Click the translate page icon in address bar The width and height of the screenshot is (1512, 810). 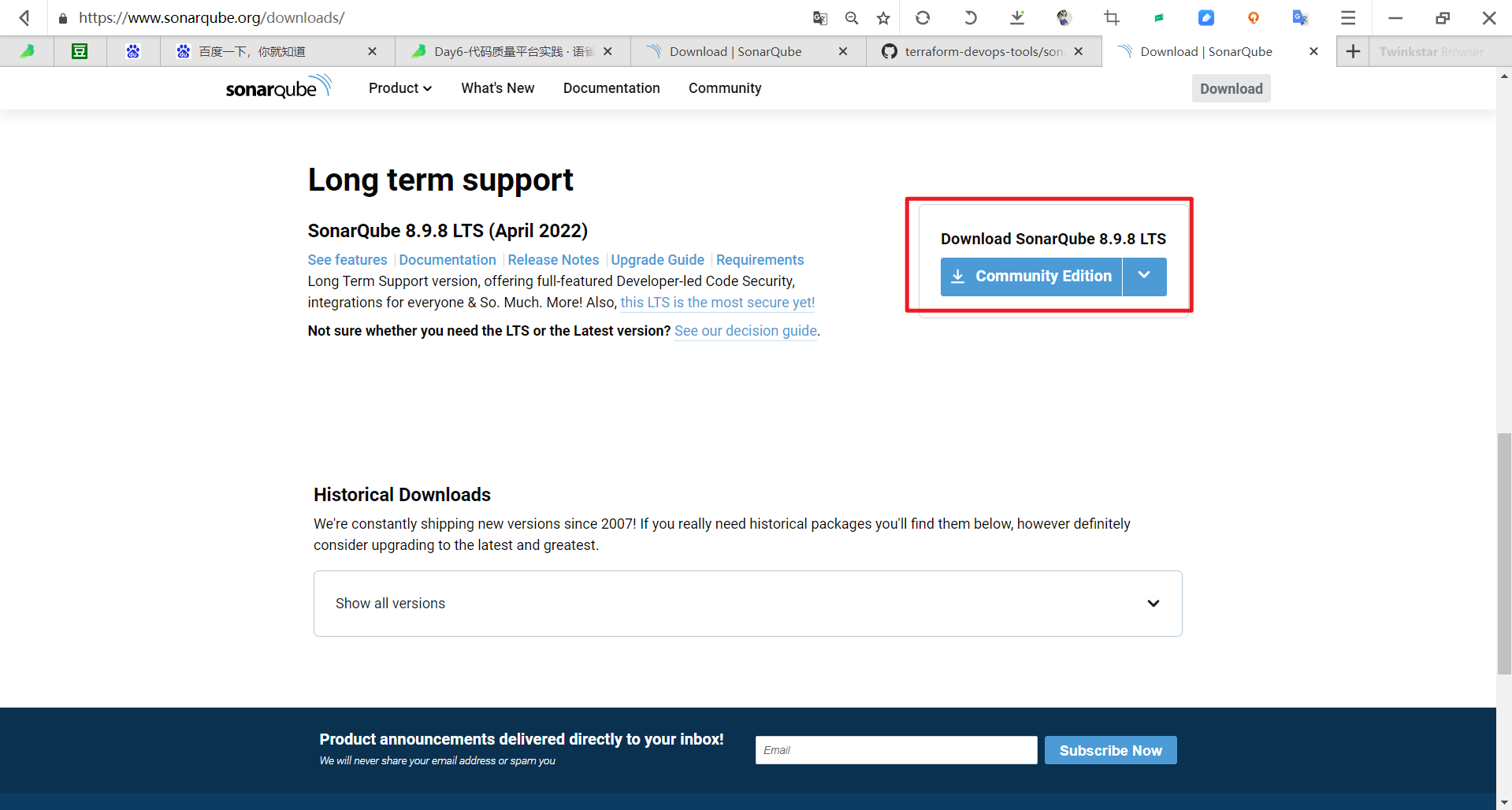(x=820, y=17)
